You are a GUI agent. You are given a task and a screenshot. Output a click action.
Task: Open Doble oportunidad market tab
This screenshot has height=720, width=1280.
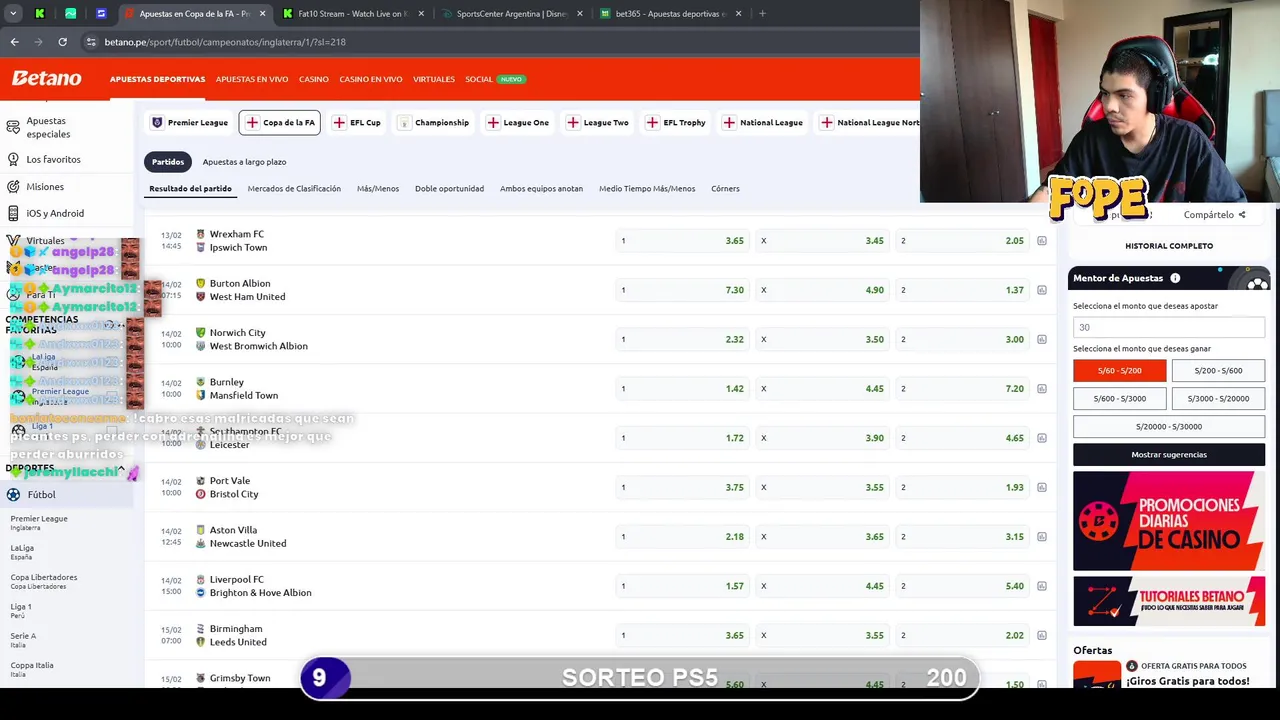(449, 188)
